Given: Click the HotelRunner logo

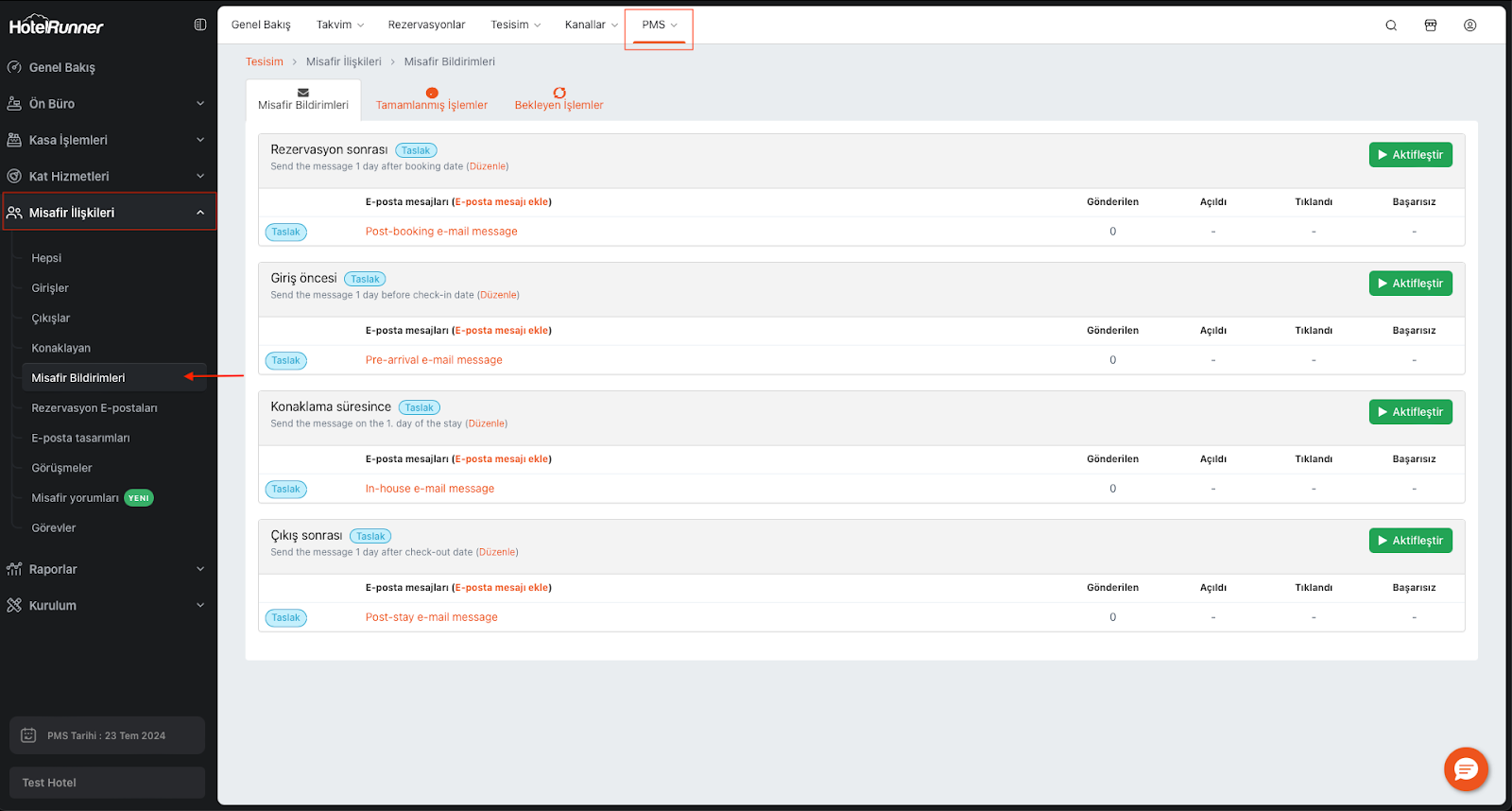Looking at the screenshot, I should pos(57,26).
